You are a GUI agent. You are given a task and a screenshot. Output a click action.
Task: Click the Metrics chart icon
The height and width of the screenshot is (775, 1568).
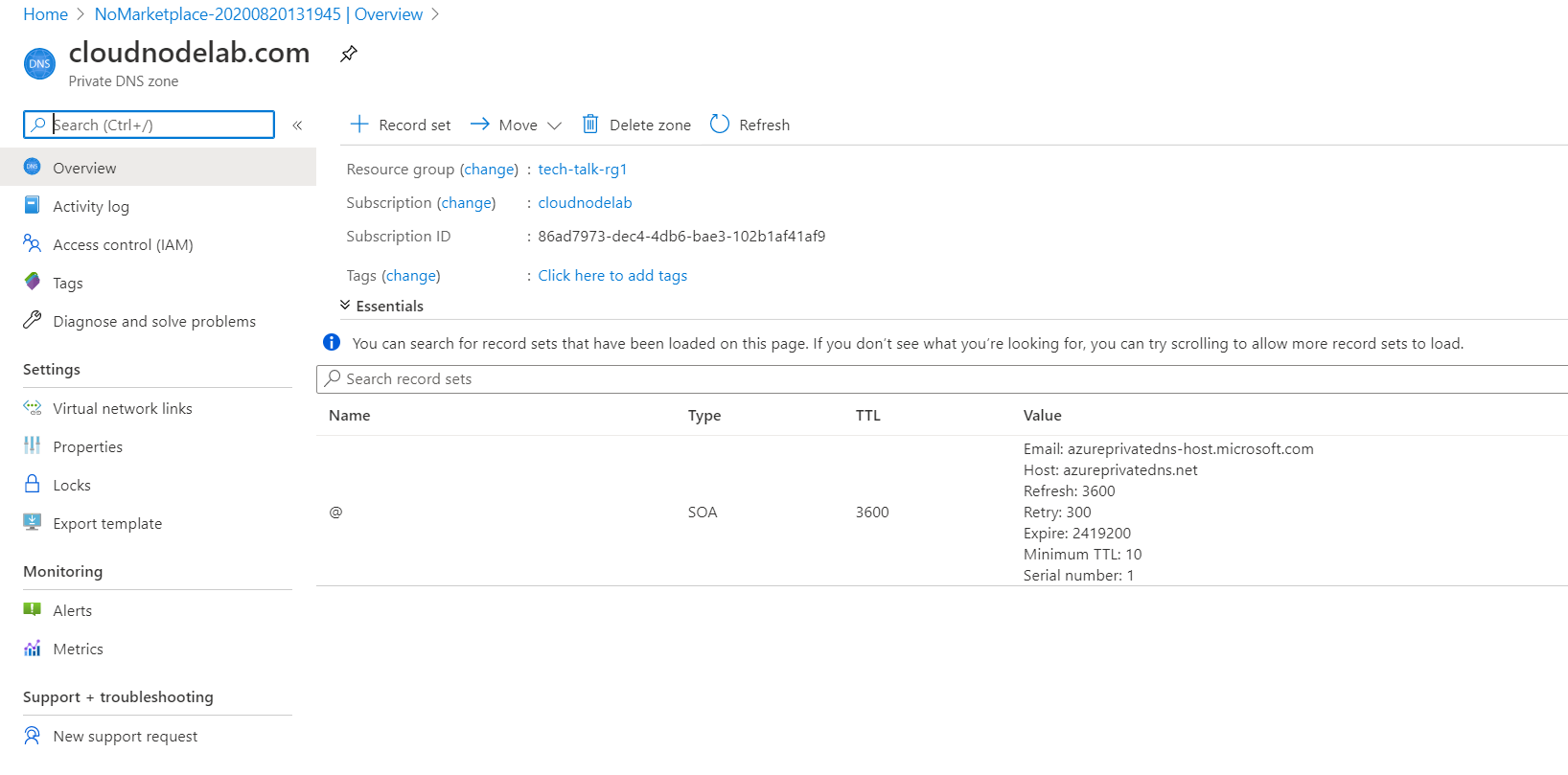point(32,648)
